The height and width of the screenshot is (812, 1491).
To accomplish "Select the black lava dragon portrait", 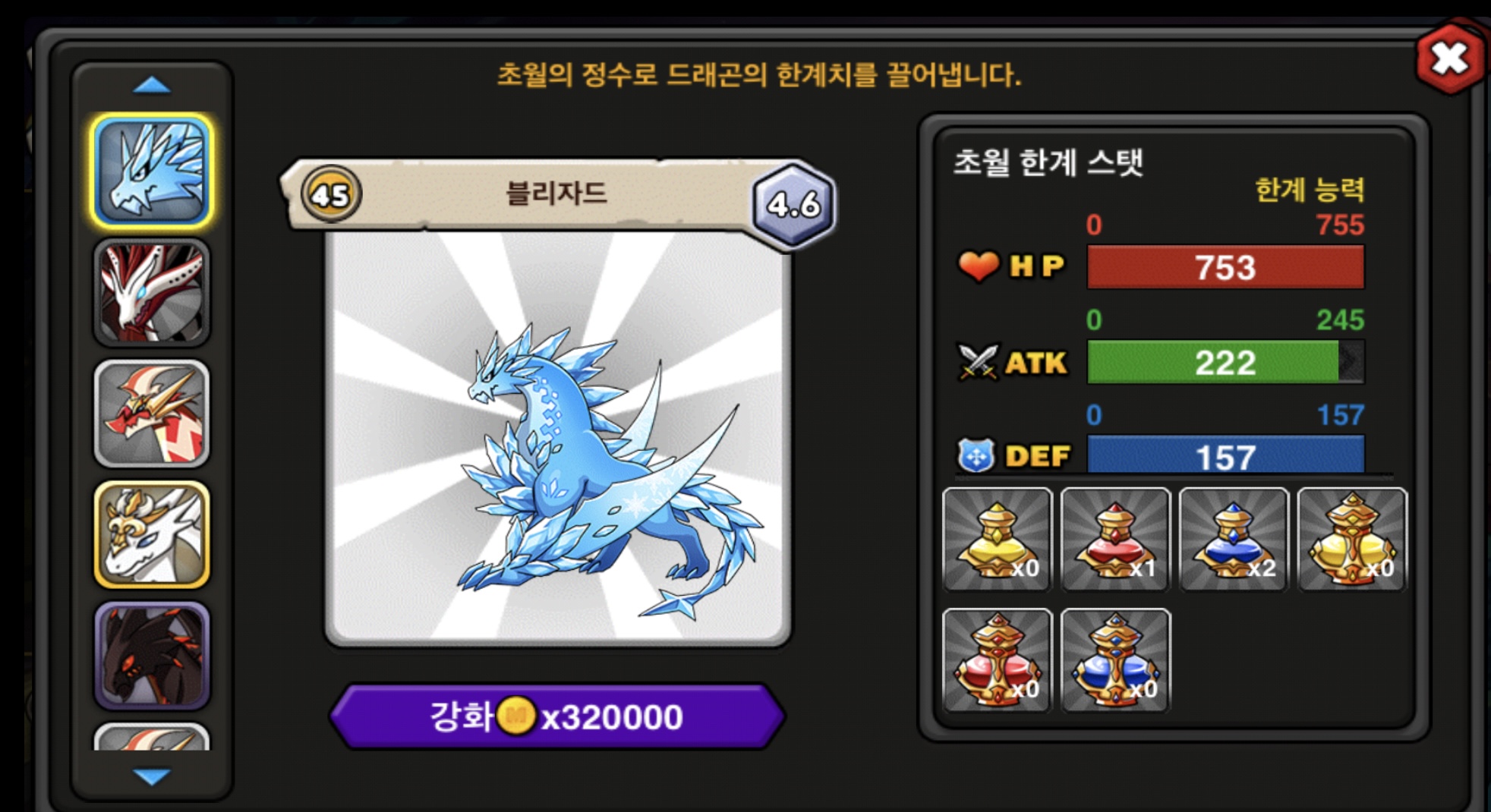I will point(152,656).
